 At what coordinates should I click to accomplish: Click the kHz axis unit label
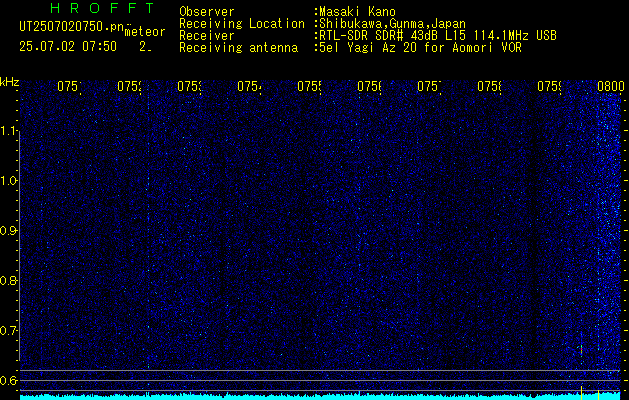10,83
